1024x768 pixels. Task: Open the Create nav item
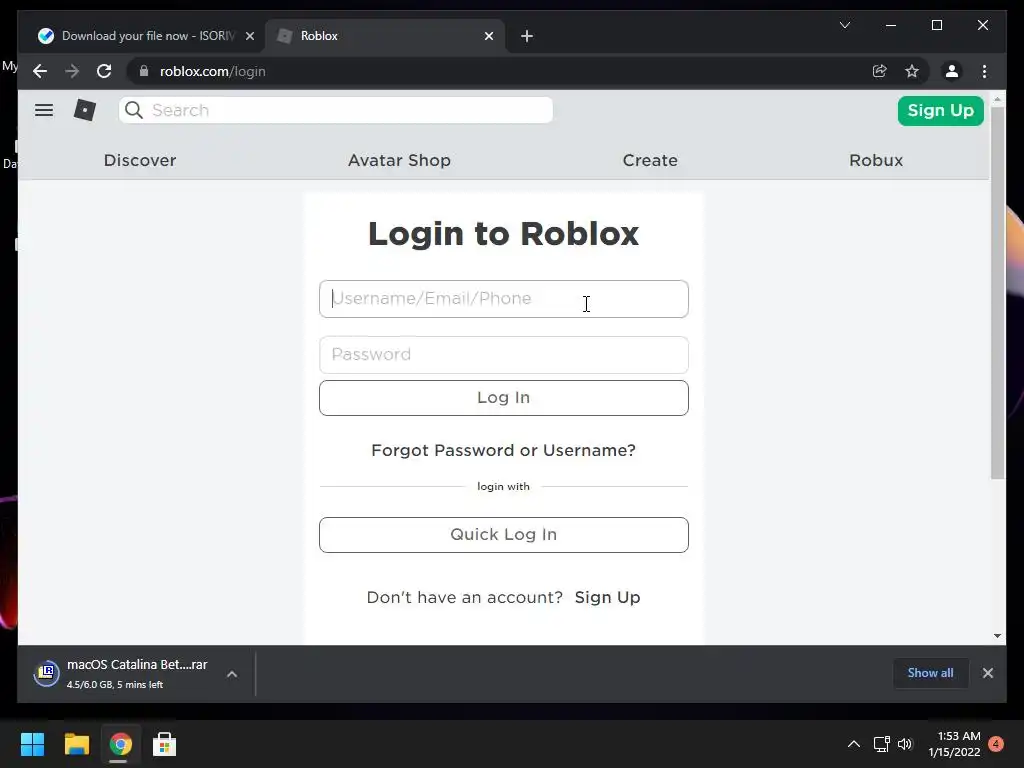[x=650, y=160]
